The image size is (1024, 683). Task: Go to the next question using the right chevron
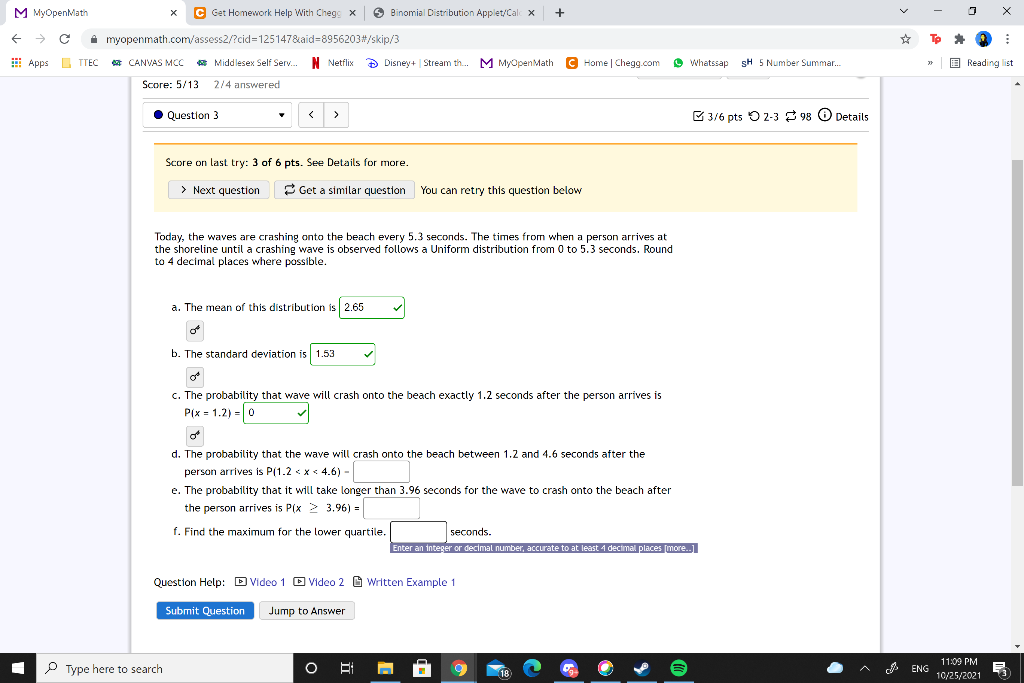coord(336,115)
